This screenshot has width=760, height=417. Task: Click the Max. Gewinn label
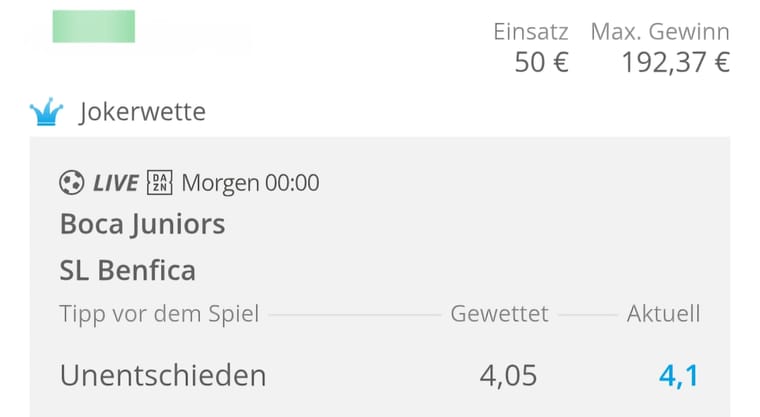[660, 32]
